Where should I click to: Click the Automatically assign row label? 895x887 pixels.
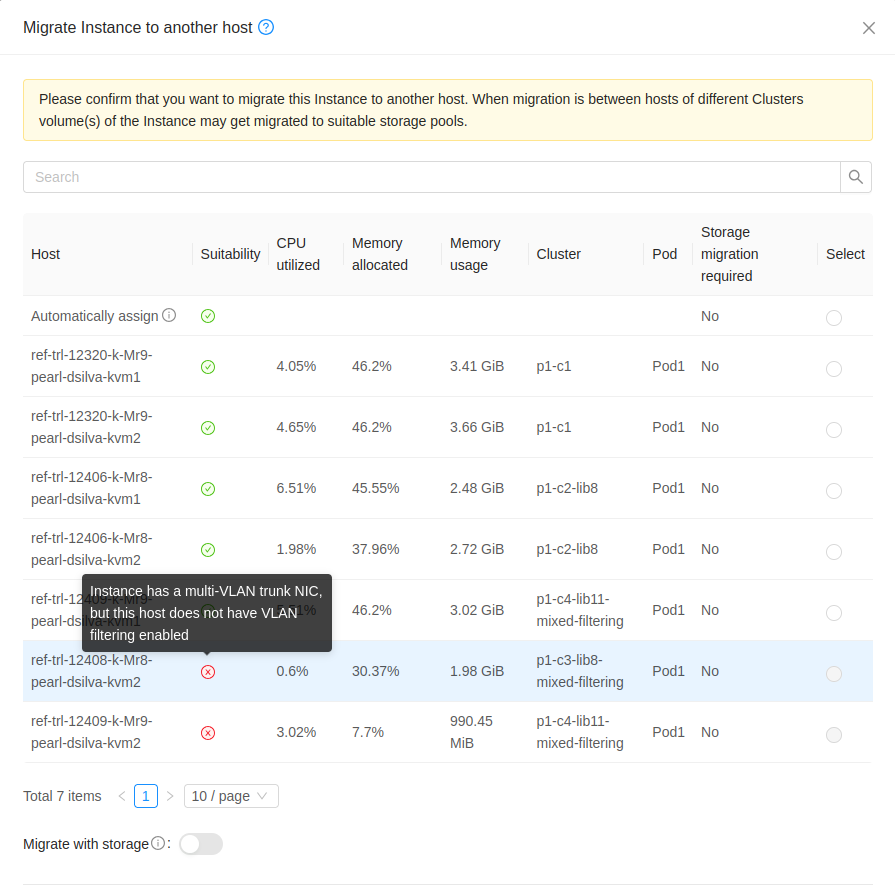pos(95,316)
